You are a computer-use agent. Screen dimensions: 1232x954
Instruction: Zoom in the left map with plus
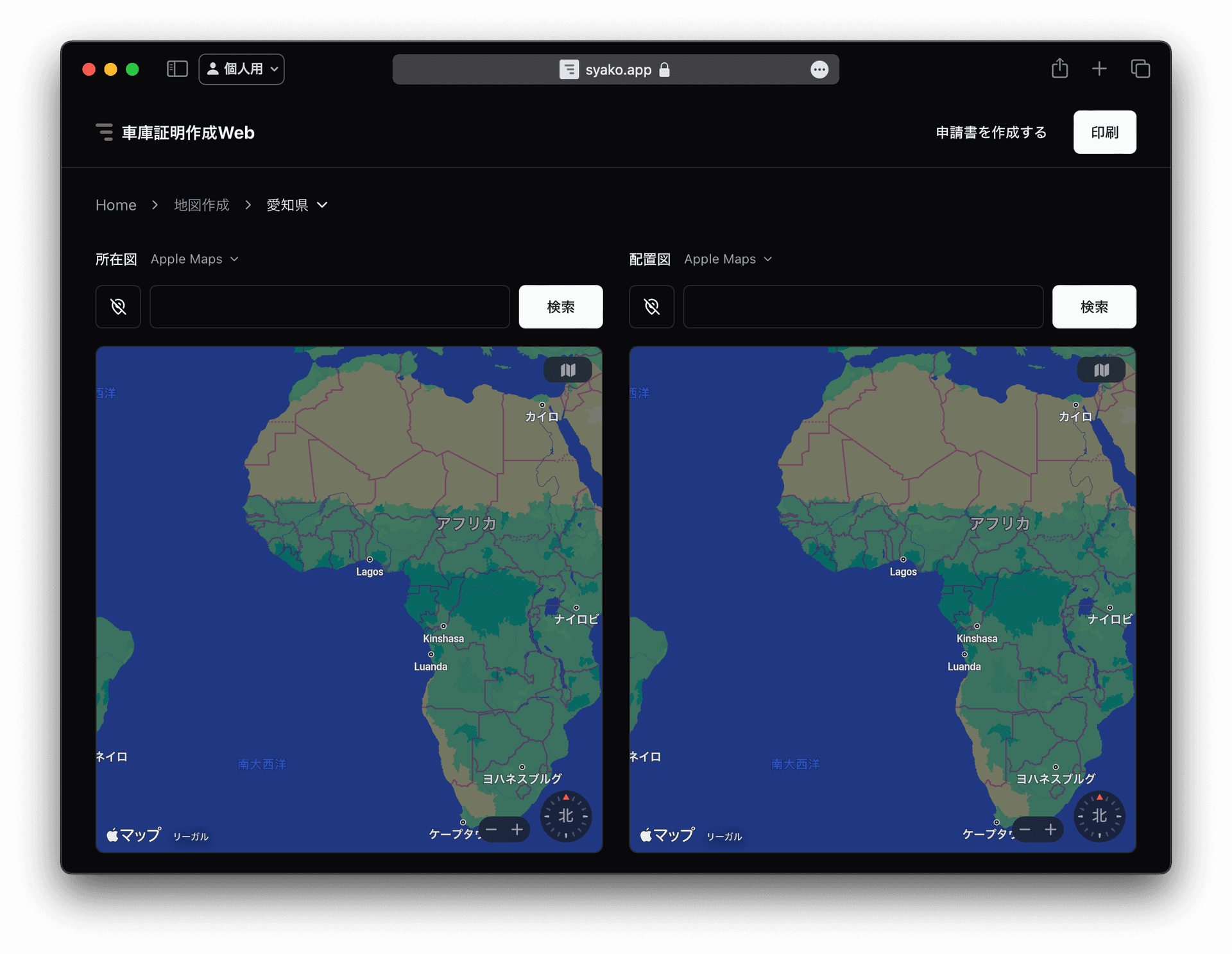[517, 830]
